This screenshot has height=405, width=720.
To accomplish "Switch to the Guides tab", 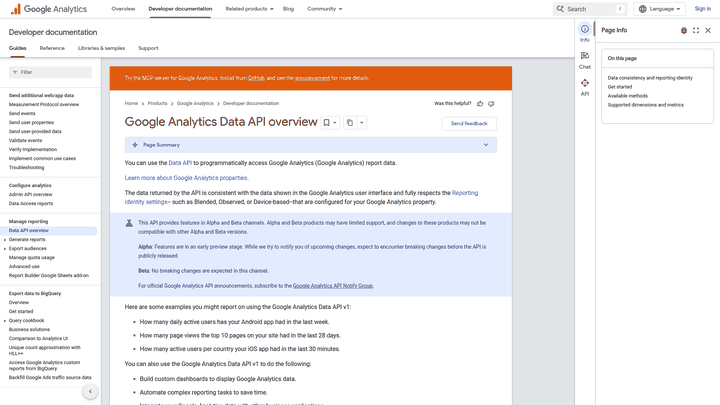I will [x=17, y=48].
